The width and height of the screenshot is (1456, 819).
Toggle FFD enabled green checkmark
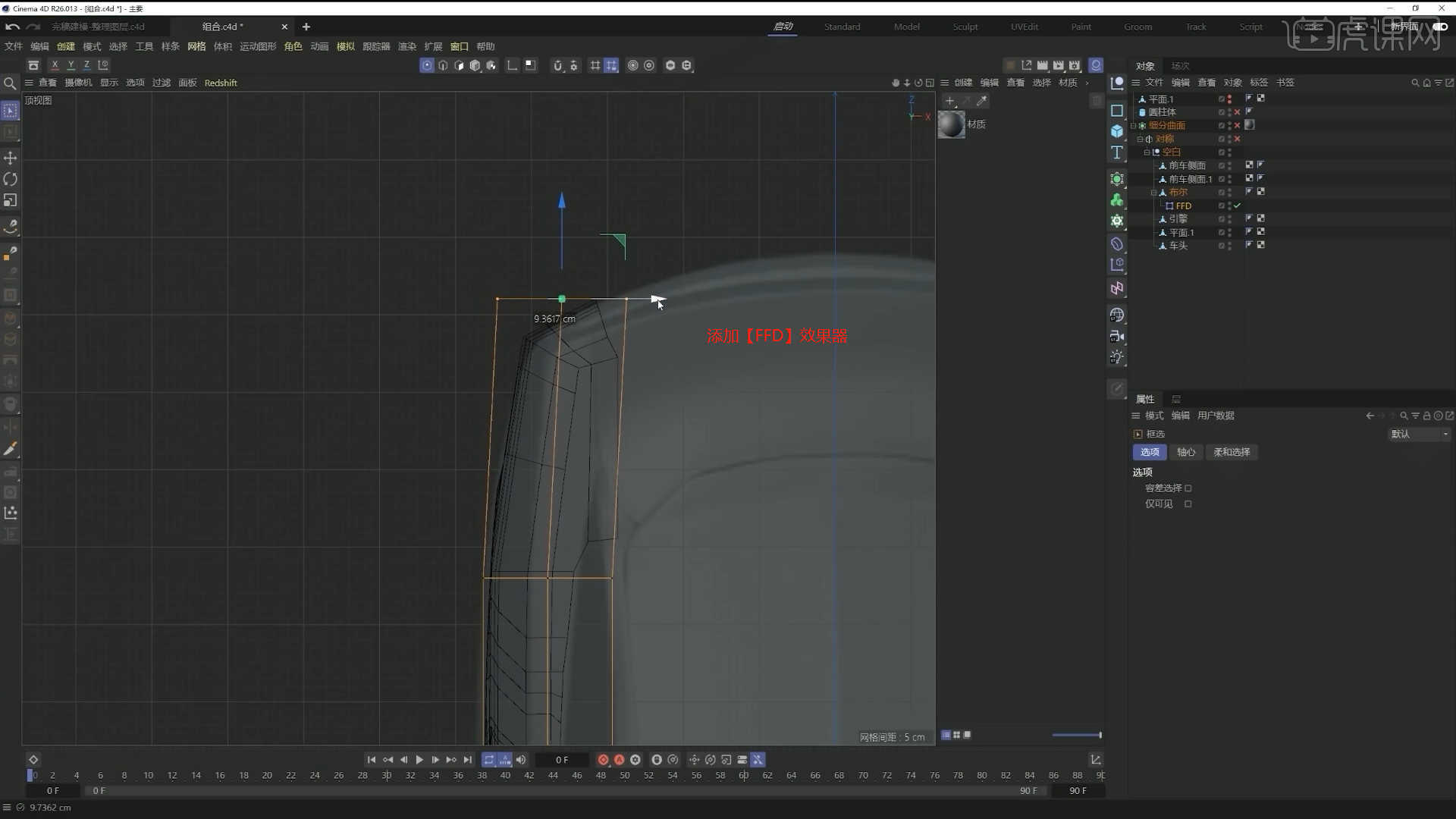(1238, 206)
